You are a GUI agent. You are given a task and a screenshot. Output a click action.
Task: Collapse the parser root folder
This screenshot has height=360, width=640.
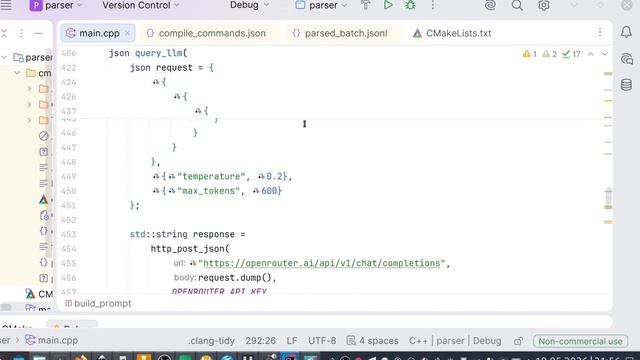(4, 58)
